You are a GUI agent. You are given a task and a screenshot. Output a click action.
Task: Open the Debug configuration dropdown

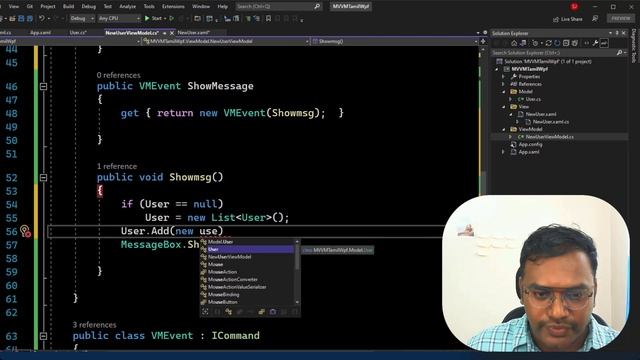click(82, 18)
